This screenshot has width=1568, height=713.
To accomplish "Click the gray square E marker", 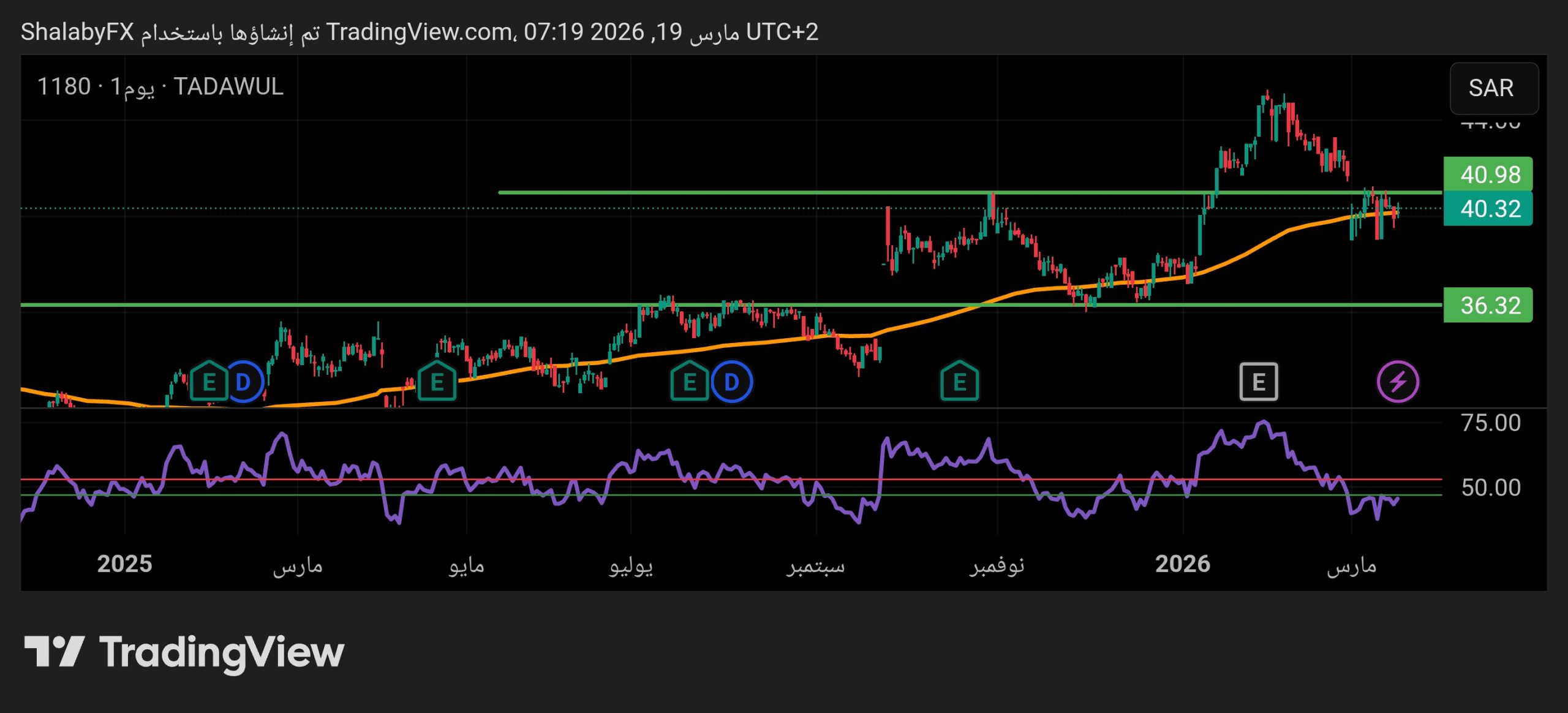I will tap(1258, 382).
